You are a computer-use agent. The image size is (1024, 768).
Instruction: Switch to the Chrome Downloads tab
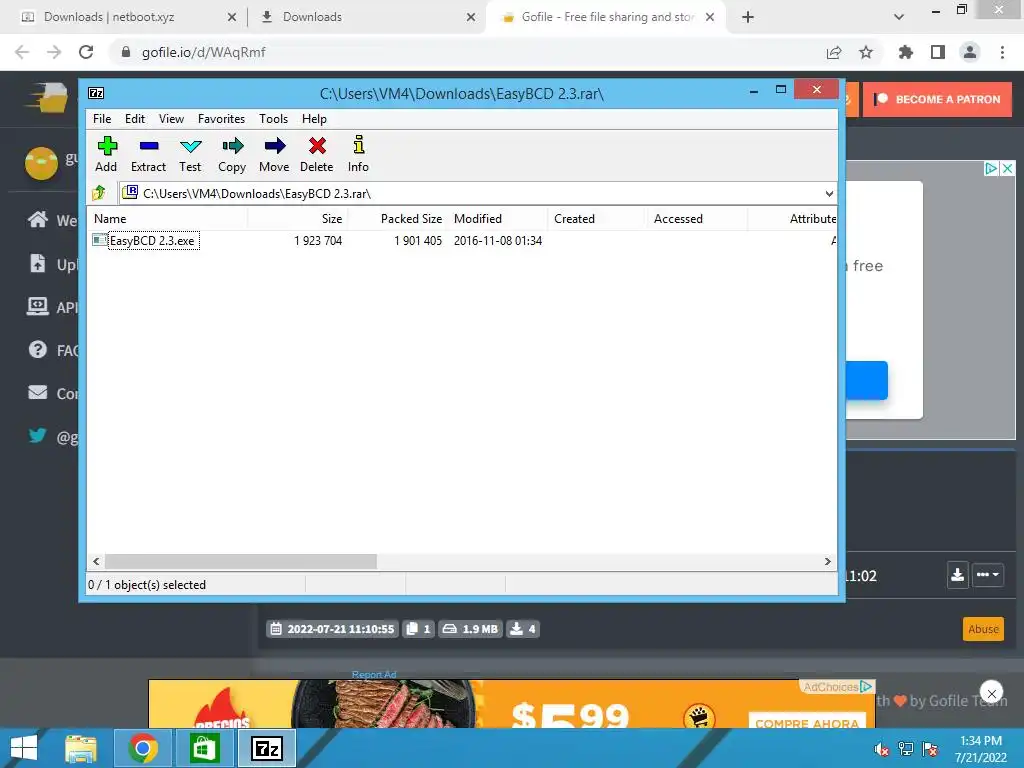tap(366, 17)
